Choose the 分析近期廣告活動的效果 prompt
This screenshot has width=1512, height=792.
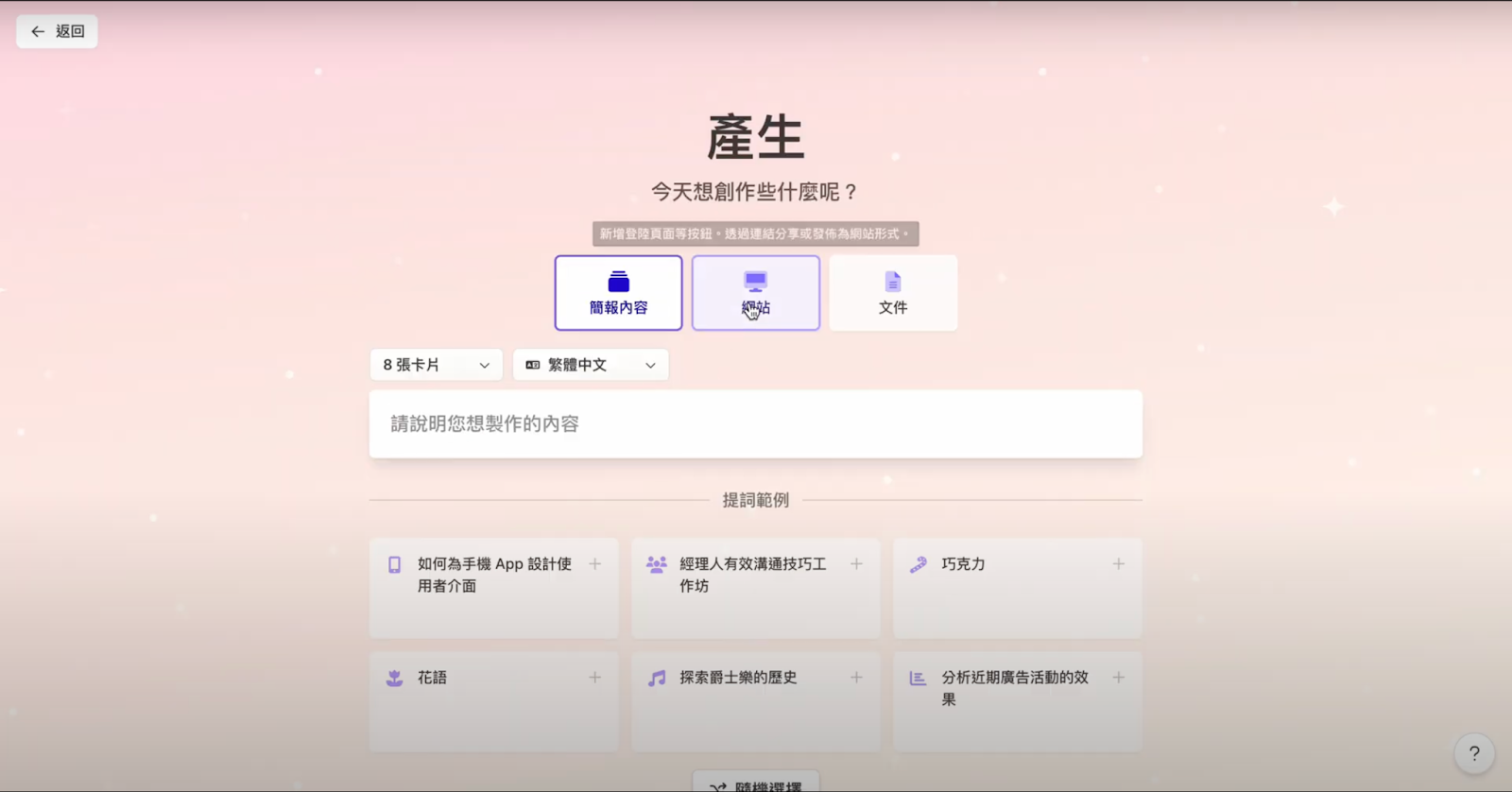pos(1018,701)
